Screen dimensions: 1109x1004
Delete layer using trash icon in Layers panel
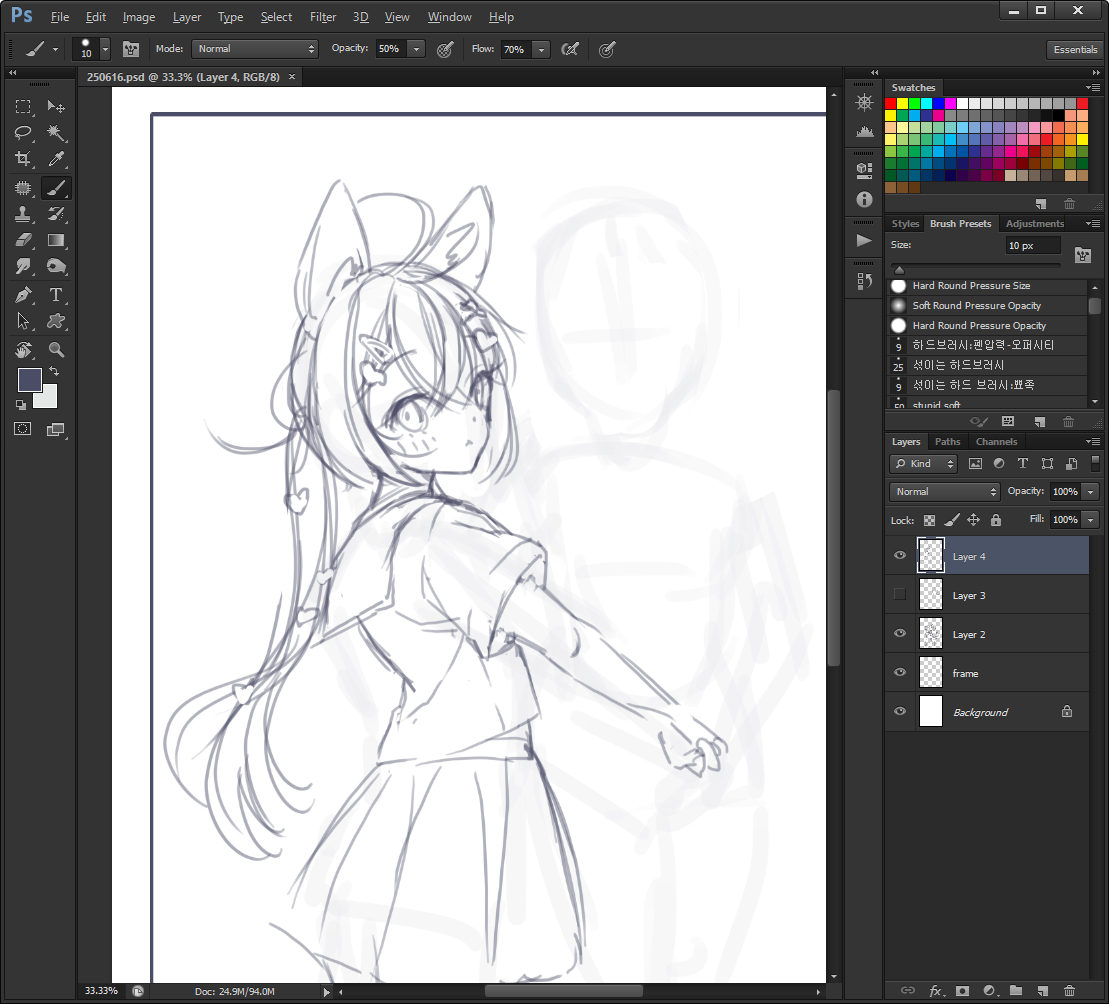(1069, 991)
